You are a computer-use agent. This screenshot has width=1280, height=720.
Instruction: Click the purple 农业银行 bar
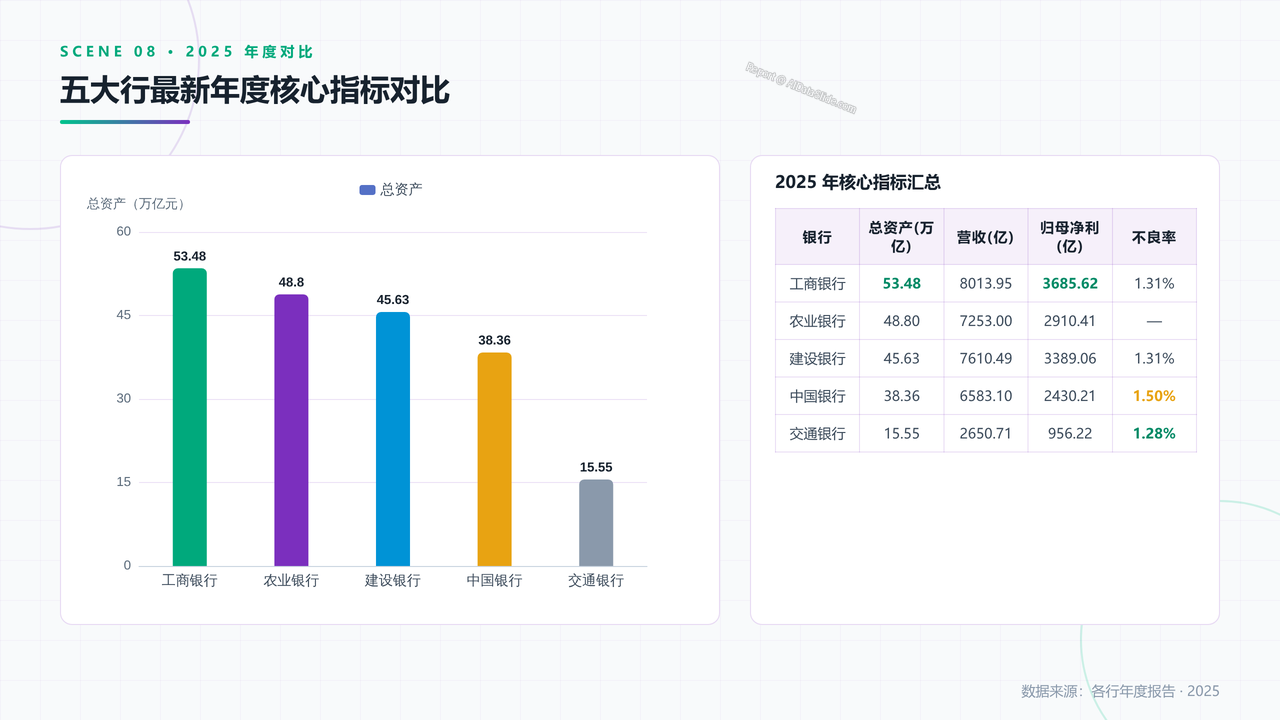[291, 430]
